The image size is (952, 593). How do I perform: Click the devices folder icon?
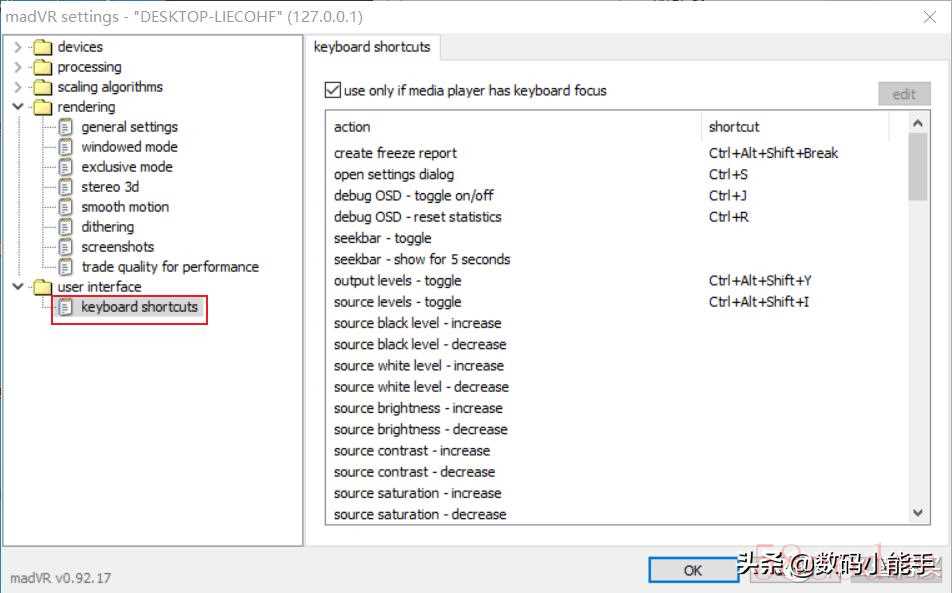[x=42, y=47]
